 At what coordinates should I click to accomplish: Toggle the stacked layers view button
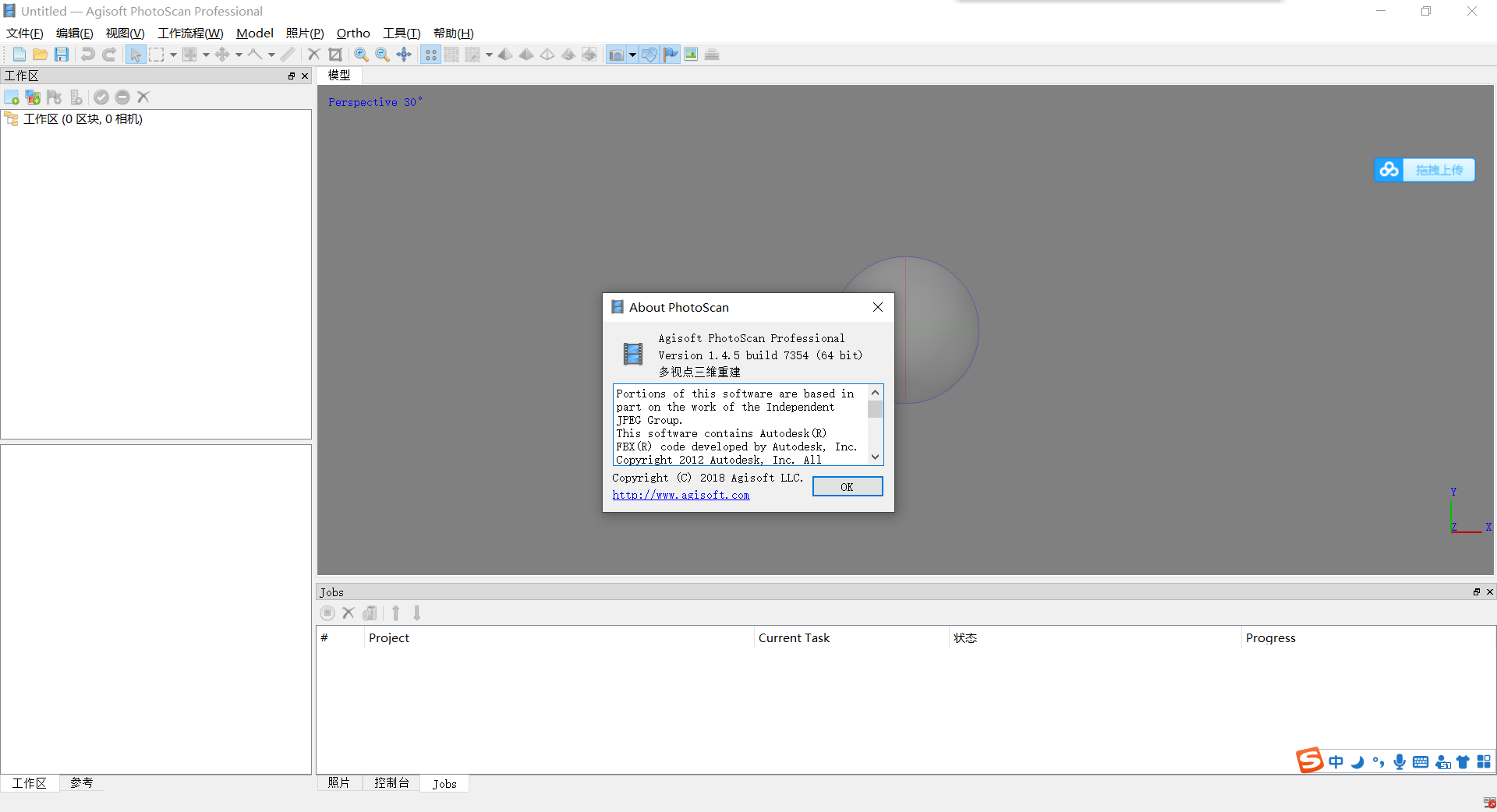(x=713, y=55)
